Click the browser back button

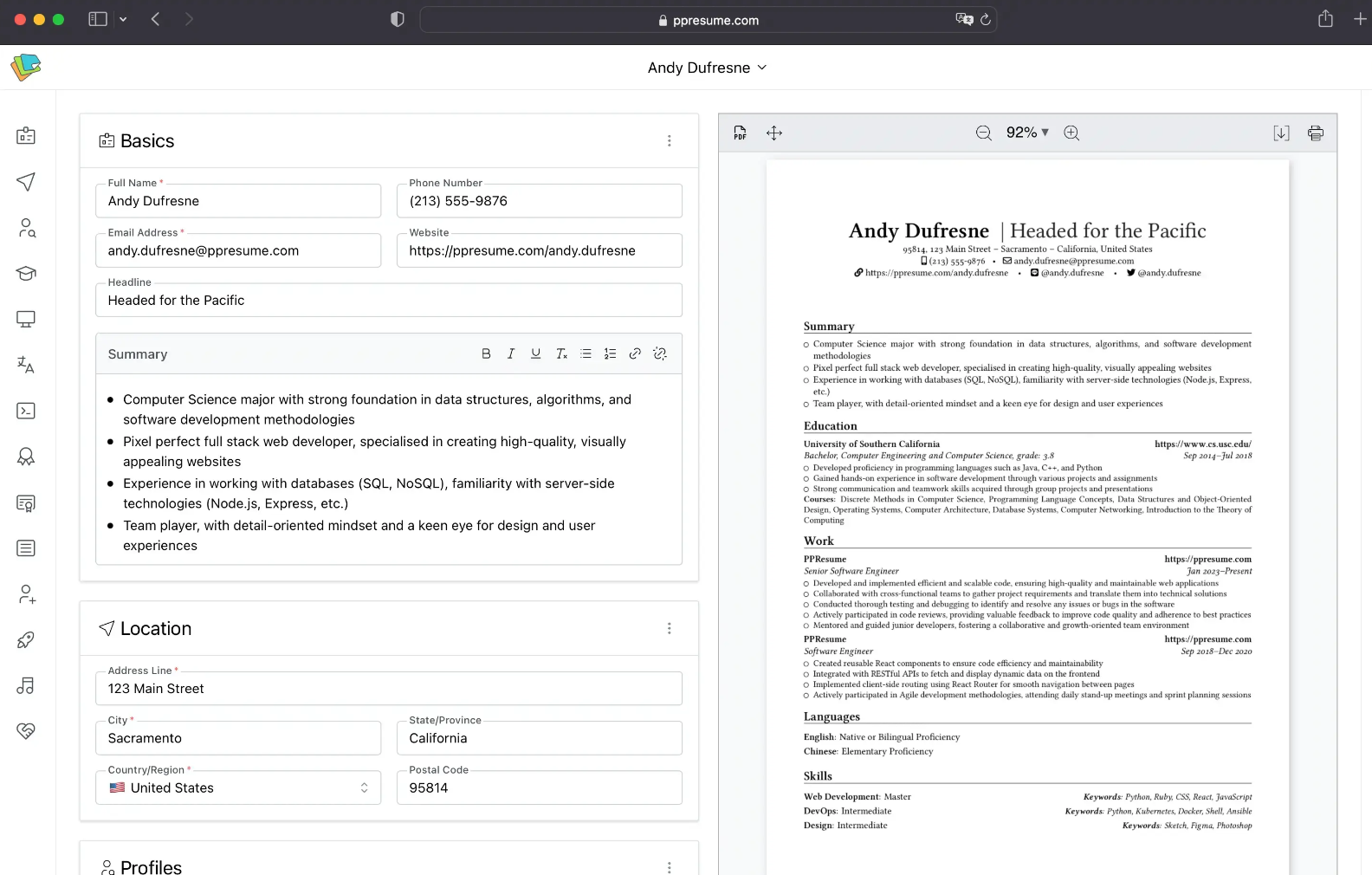click(156, 19)
